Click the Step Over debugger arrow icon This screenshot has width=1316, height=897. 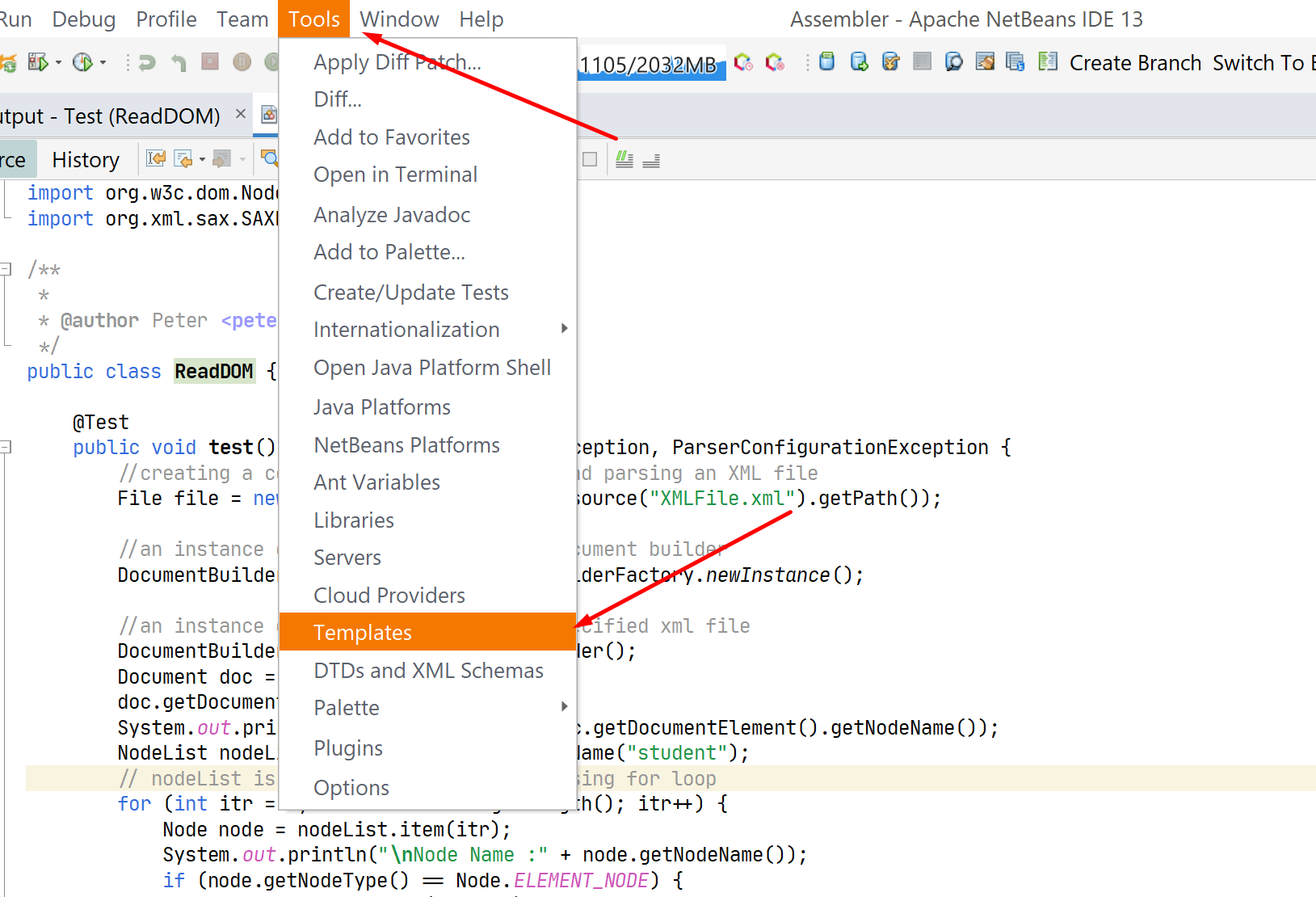[x=146, y=62]
